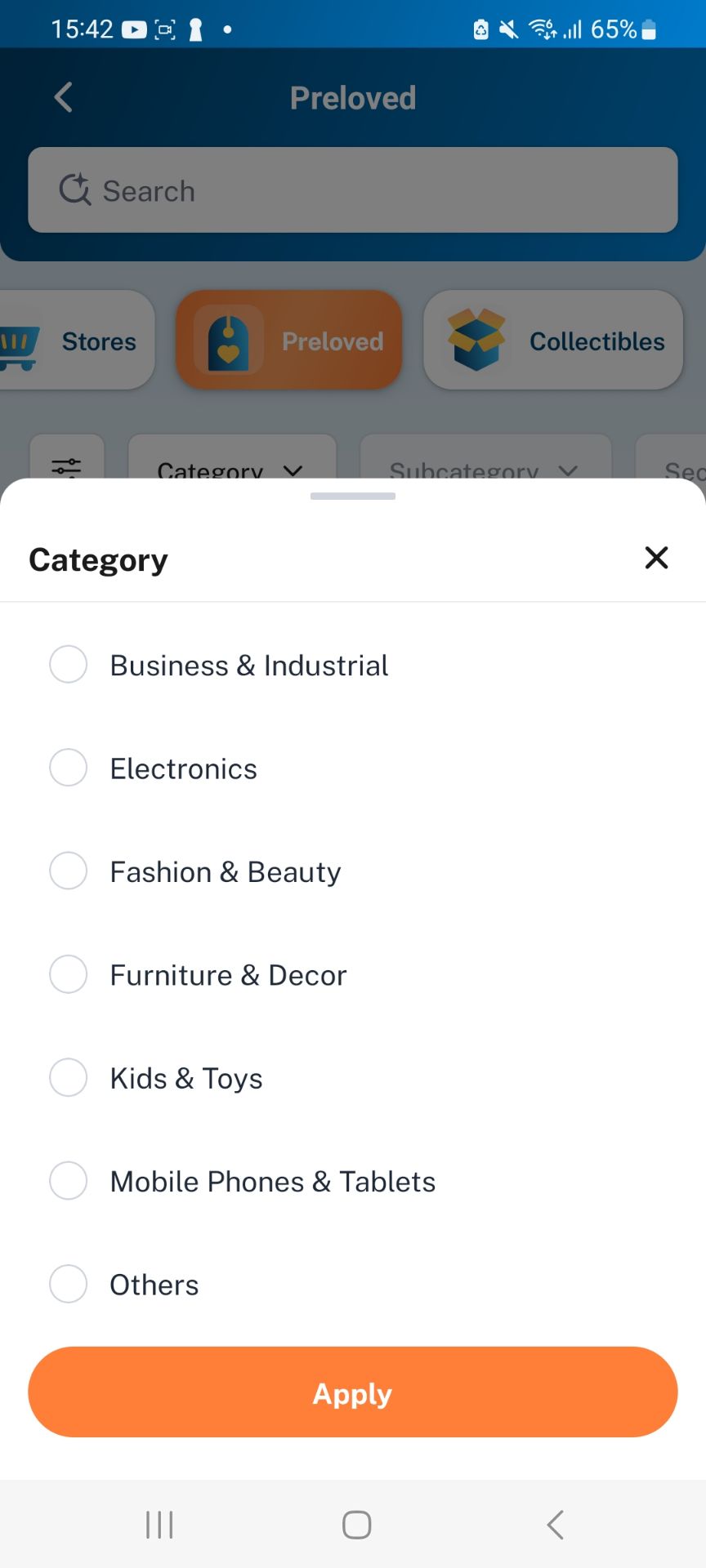Switch to the Stores tab
Image resolution: width=706 pixels, height=1568 pixels.
click(77, 340)
